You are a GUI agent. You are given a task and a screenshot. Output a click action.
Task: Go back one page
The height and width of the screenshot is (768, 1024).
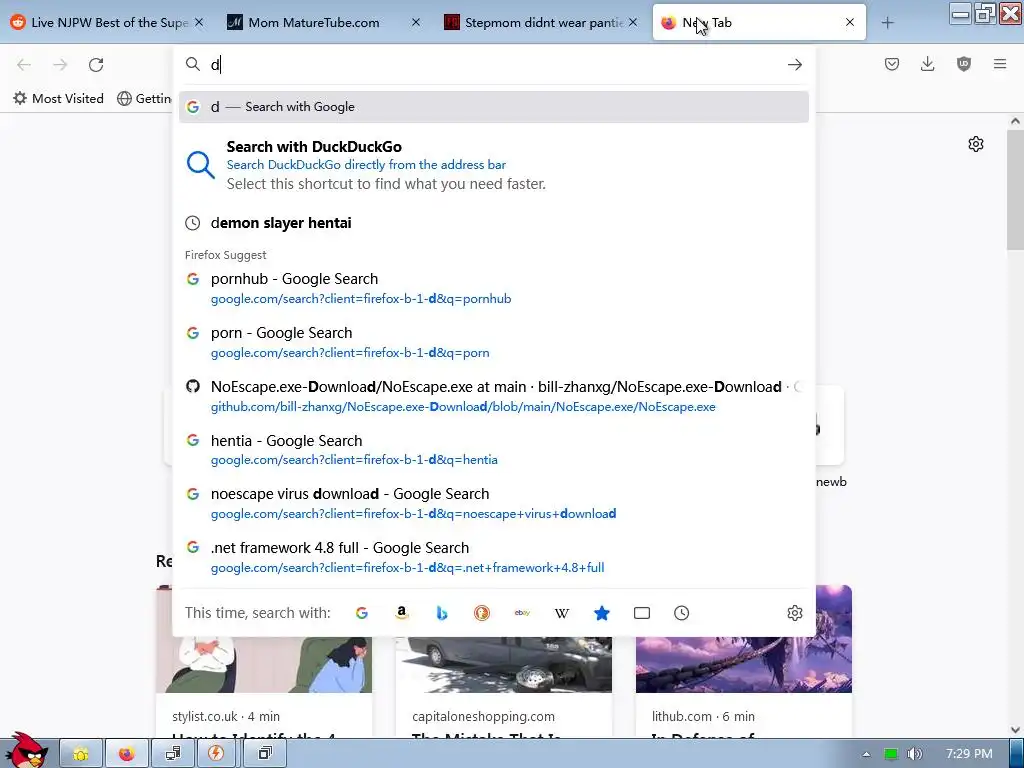(24, 65)
